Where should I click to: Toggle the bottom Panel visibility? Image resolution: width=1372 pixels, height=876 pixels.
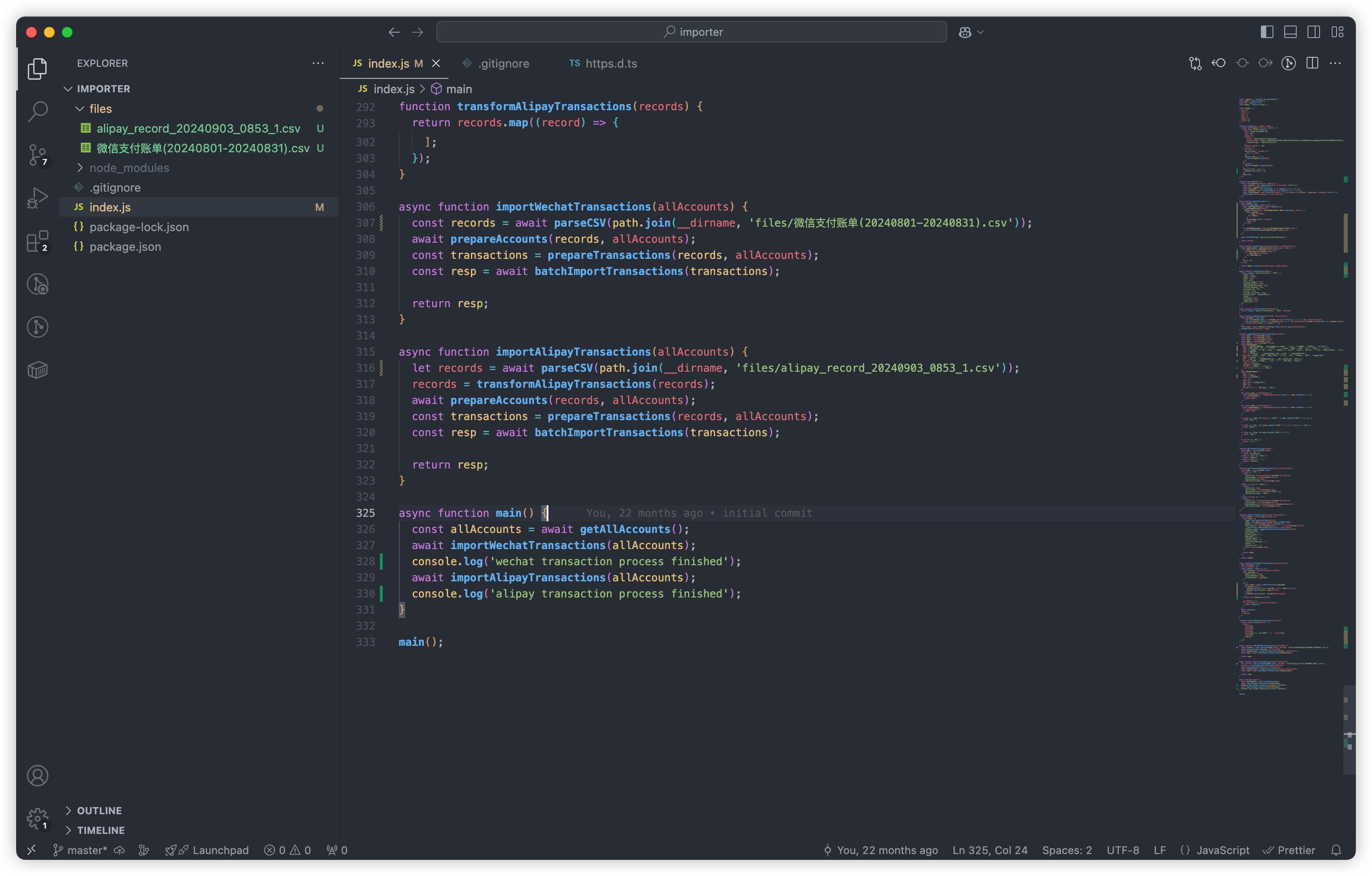point(1290,32)
